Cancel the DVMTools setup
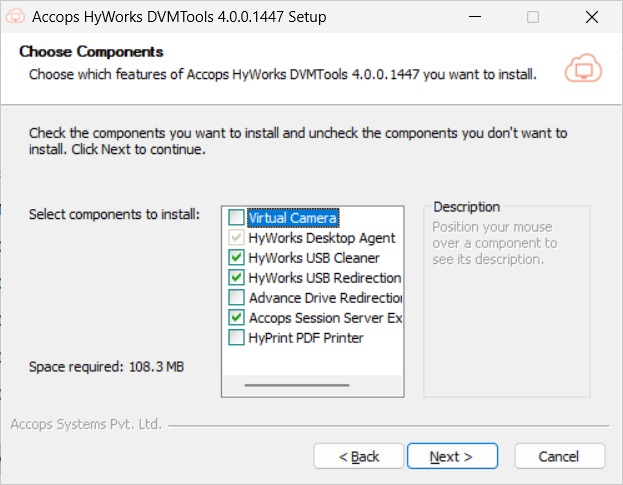 [559, 456]
